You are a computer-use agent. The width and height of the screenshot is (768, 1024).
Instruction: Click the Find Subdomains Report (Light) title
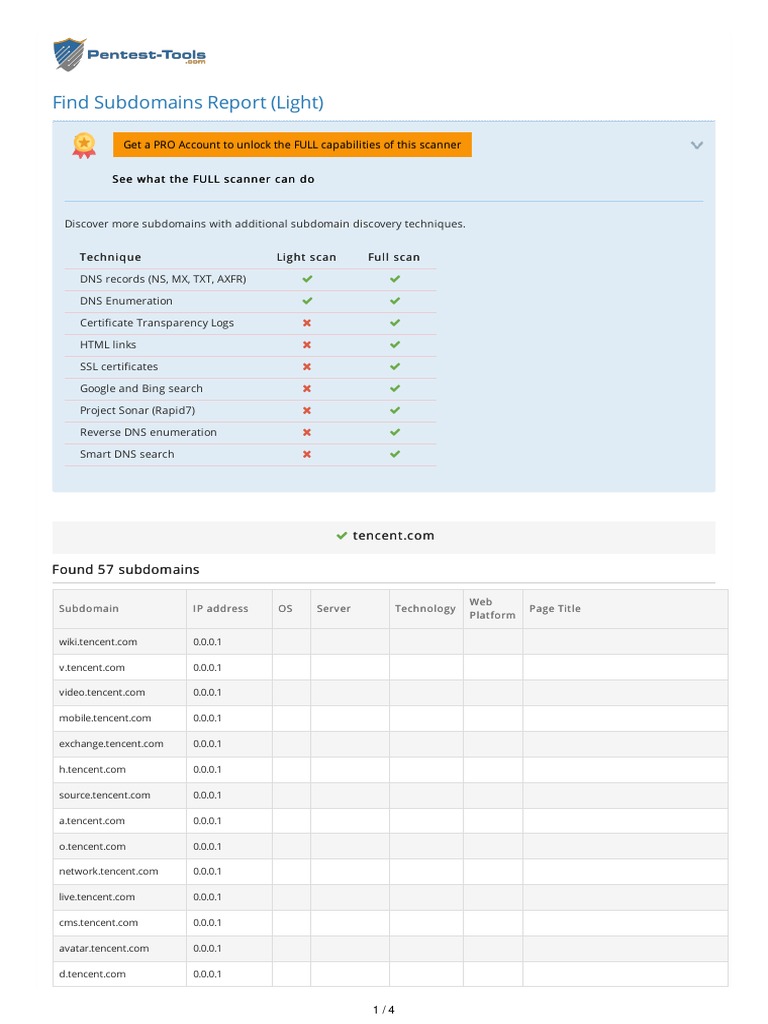tap(188, 103)
